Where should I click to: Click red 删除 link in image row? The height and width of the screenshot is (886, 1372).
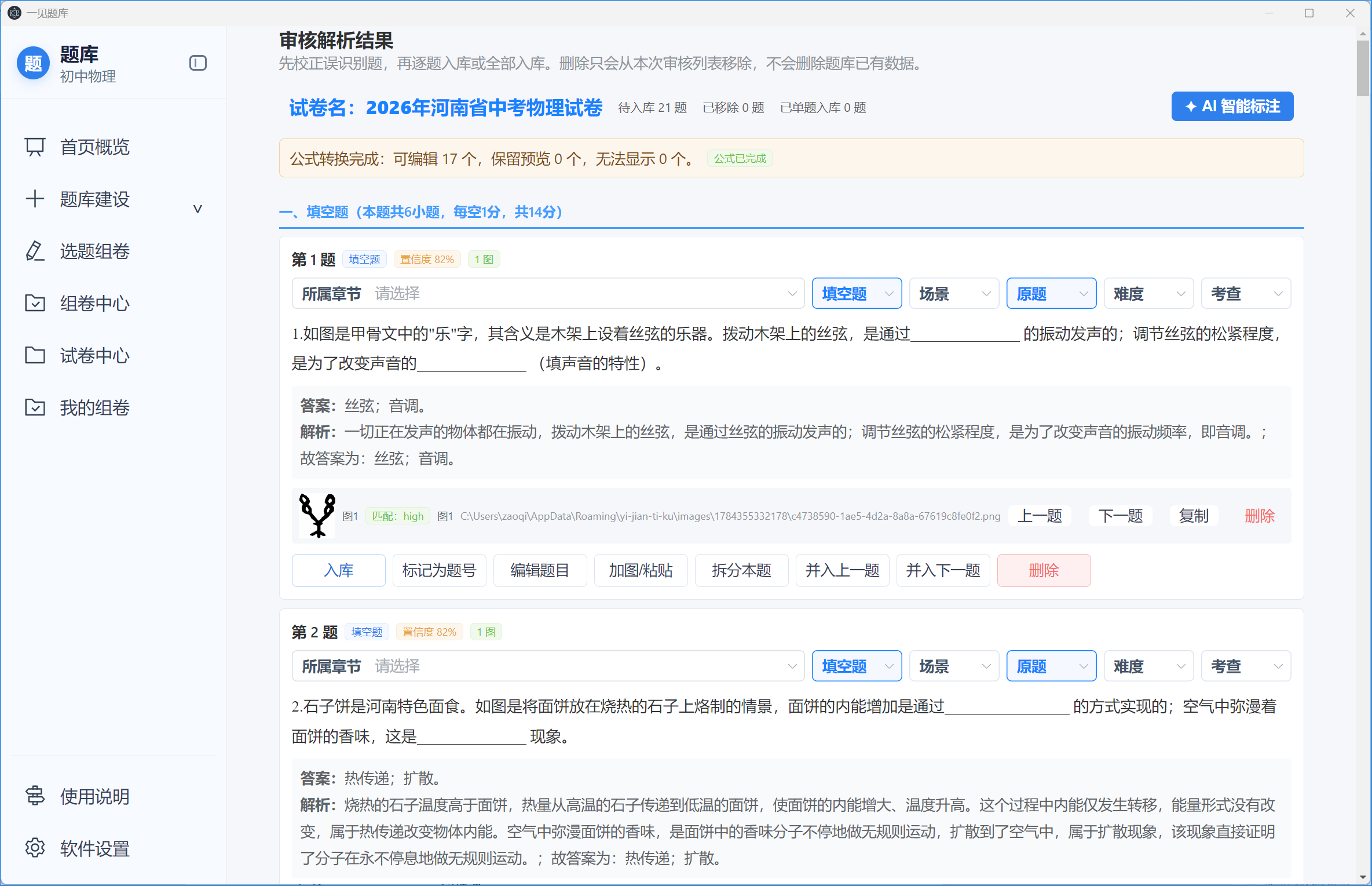tap(1260, 516)
